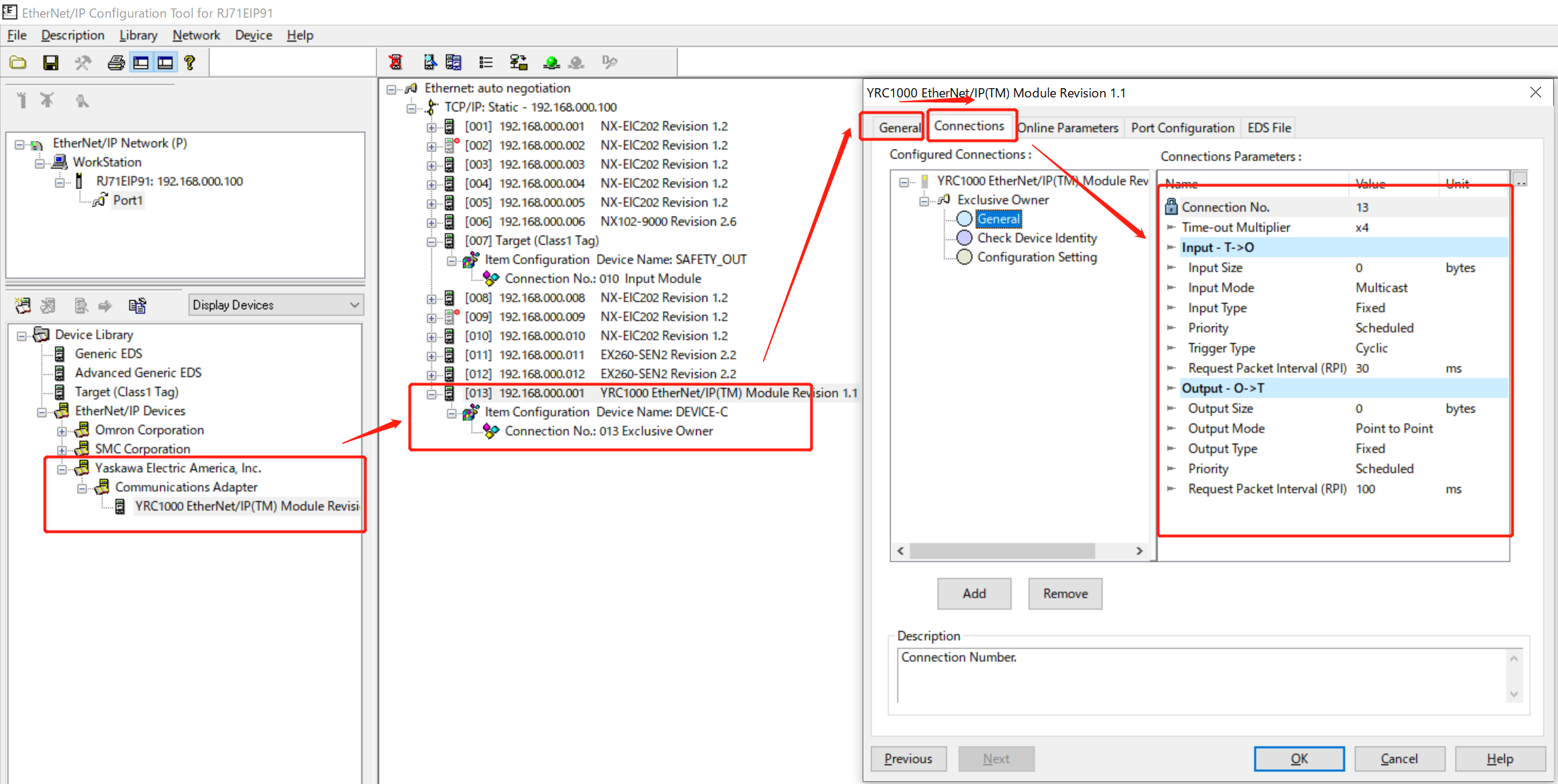
Task: Switch to the Online Parameters tab
Action: pyautogui.click(x=1067, y=128)
